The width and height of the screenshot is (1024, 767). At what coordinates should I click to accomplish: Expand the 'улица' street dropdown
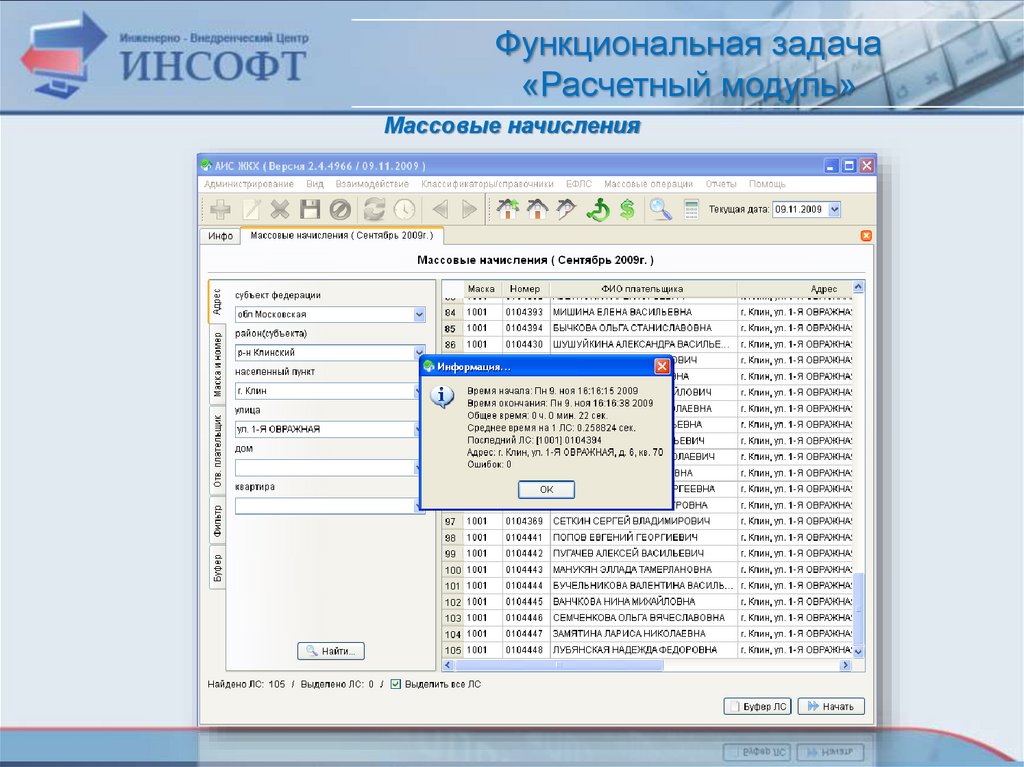pos(419,429)
